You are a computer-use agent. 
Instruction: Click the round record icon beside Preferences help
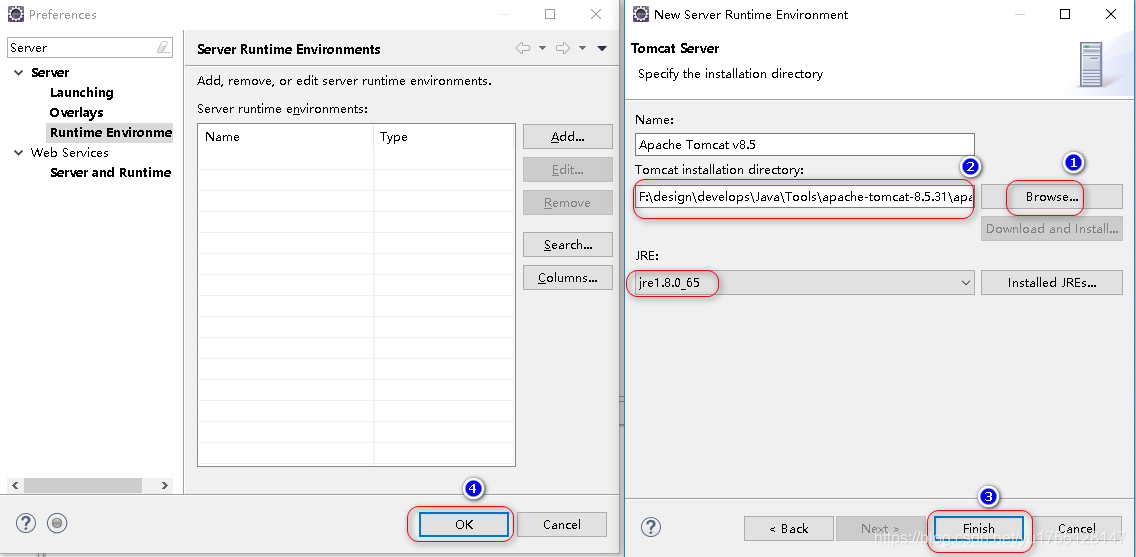57,523
